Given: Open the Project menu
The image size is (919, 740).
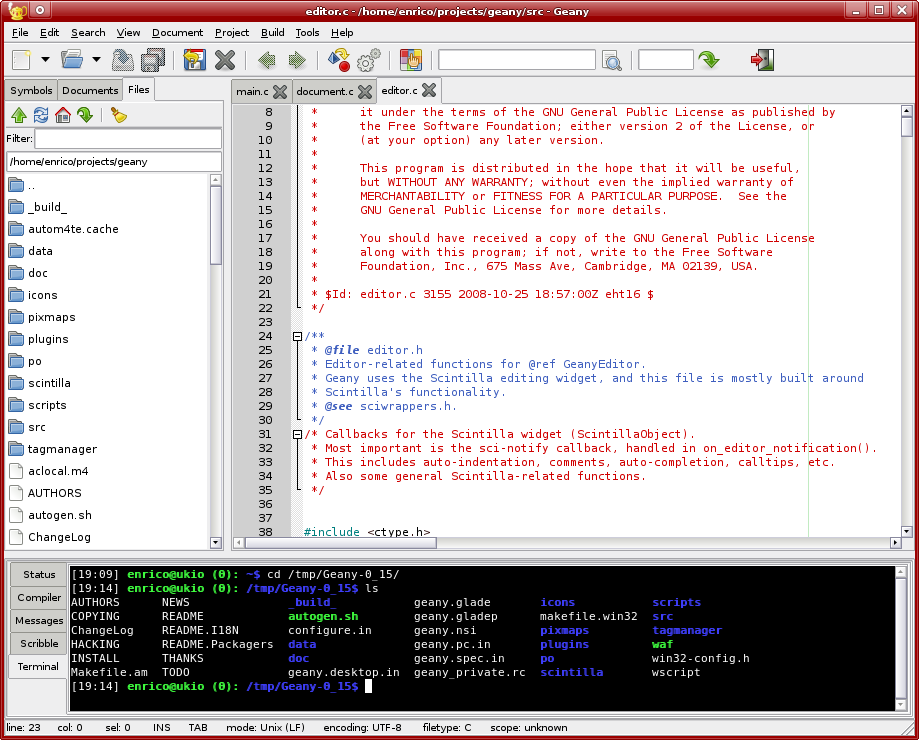Looking at the screenshot, I should 232,33.
